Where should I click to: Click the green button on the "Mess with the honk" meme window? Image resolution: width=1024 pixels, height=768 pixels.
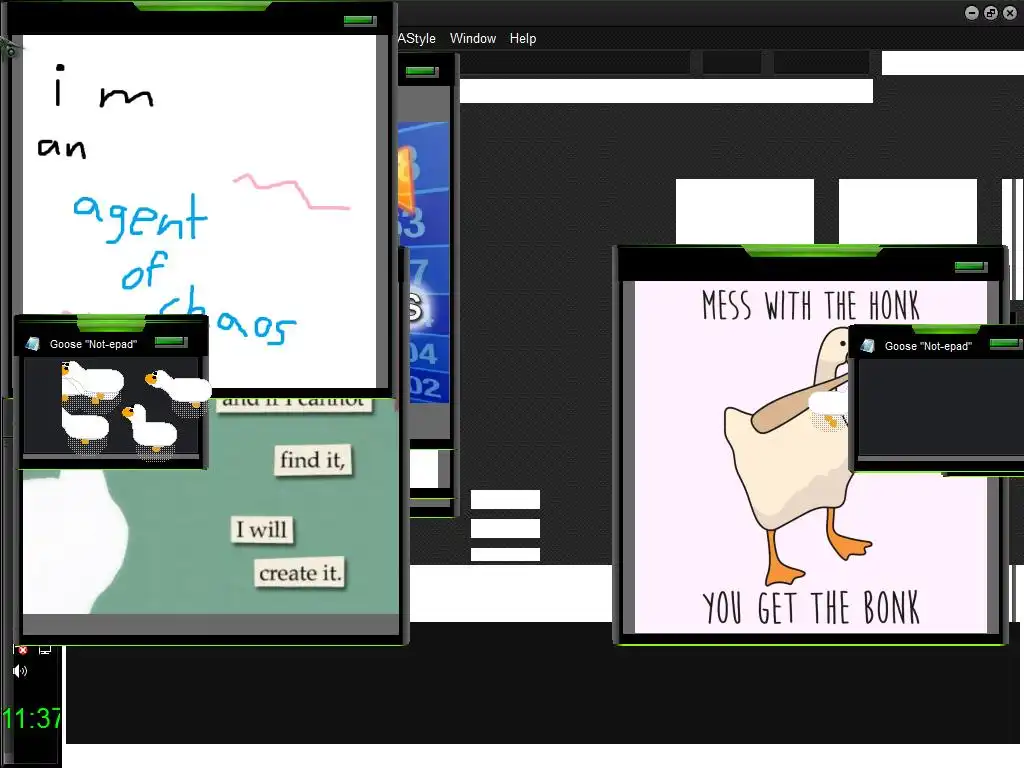(x=970, y=266)
